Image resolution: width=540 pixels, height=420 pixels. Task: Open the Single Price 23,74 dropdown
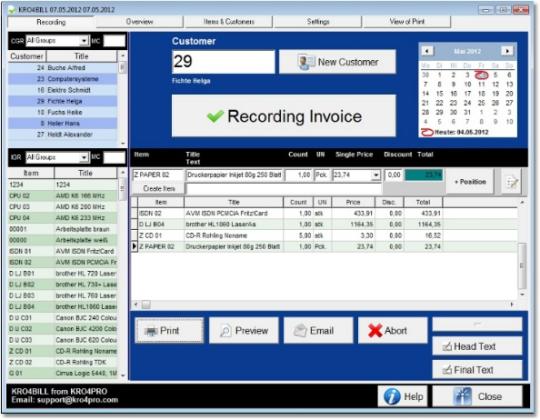pyautogui.click(x=376, y=175)
